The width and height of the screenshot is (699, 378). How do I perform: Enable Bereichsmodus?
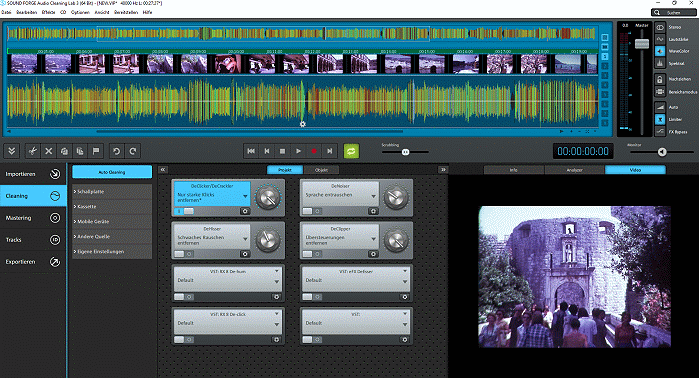(660, 91)
